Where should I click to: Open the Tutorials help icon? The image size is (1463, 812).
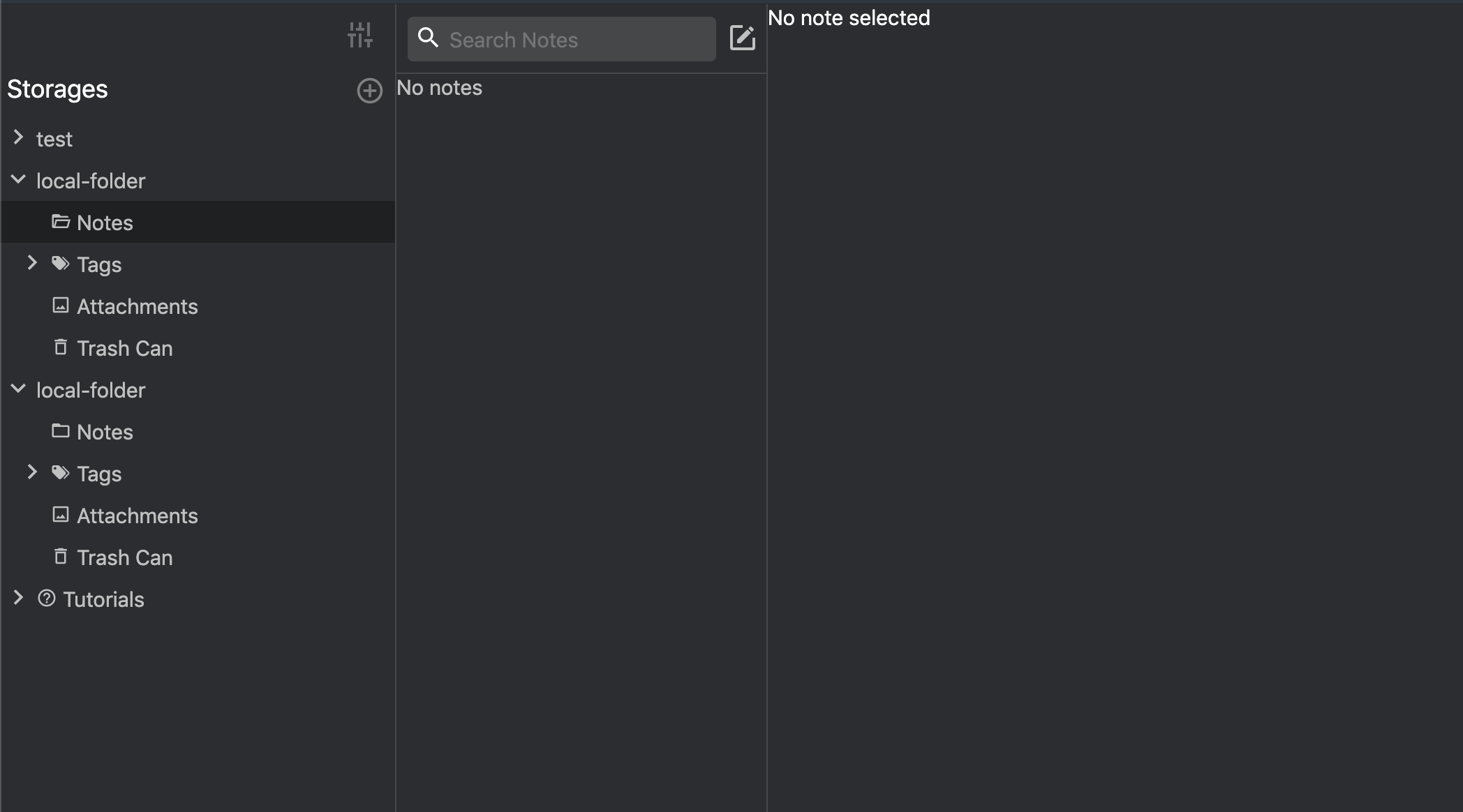[x=46, y=599]
